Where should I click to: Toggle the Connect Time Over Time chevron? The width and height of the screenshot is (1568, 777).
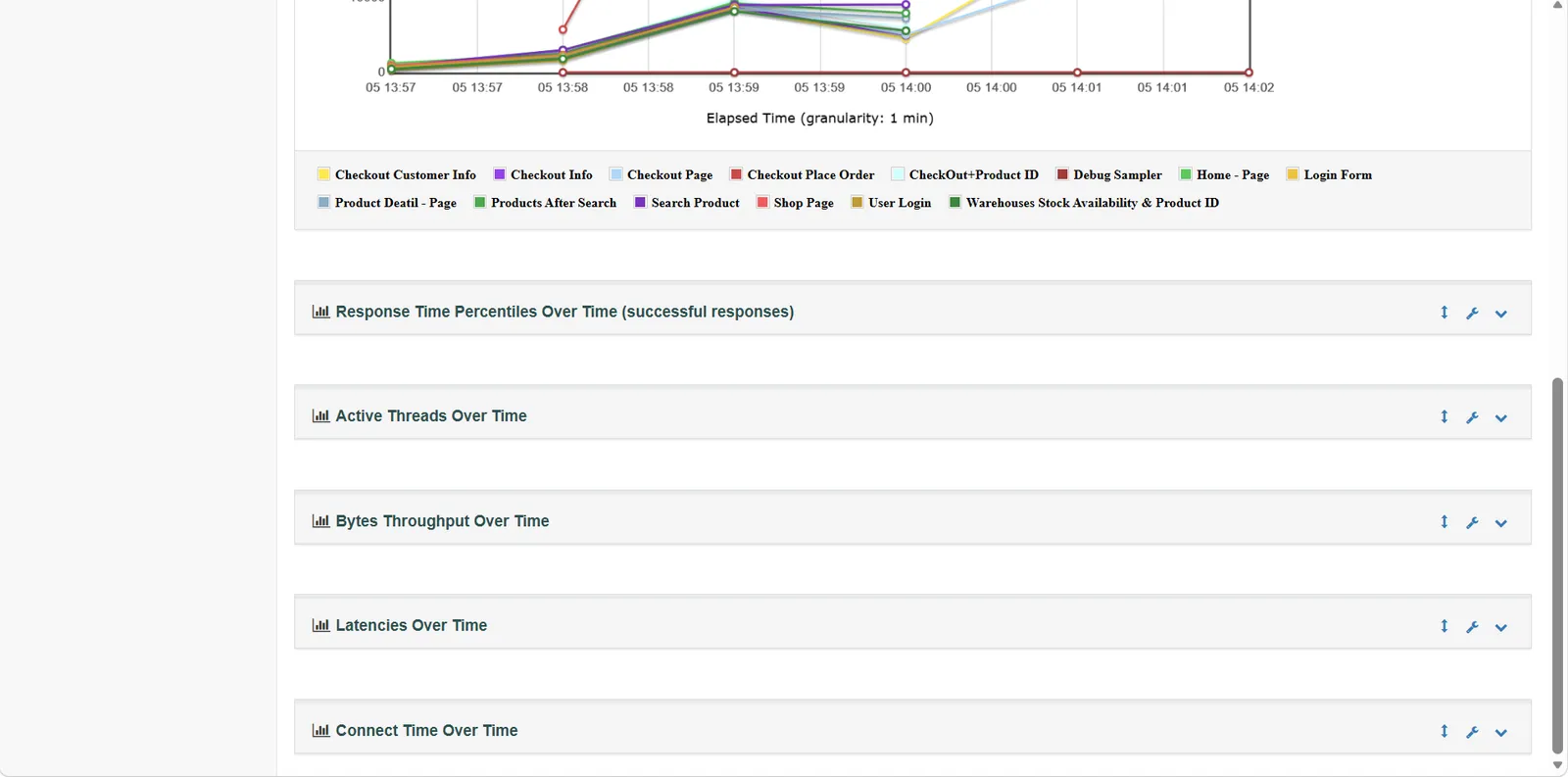[1500, 732]
